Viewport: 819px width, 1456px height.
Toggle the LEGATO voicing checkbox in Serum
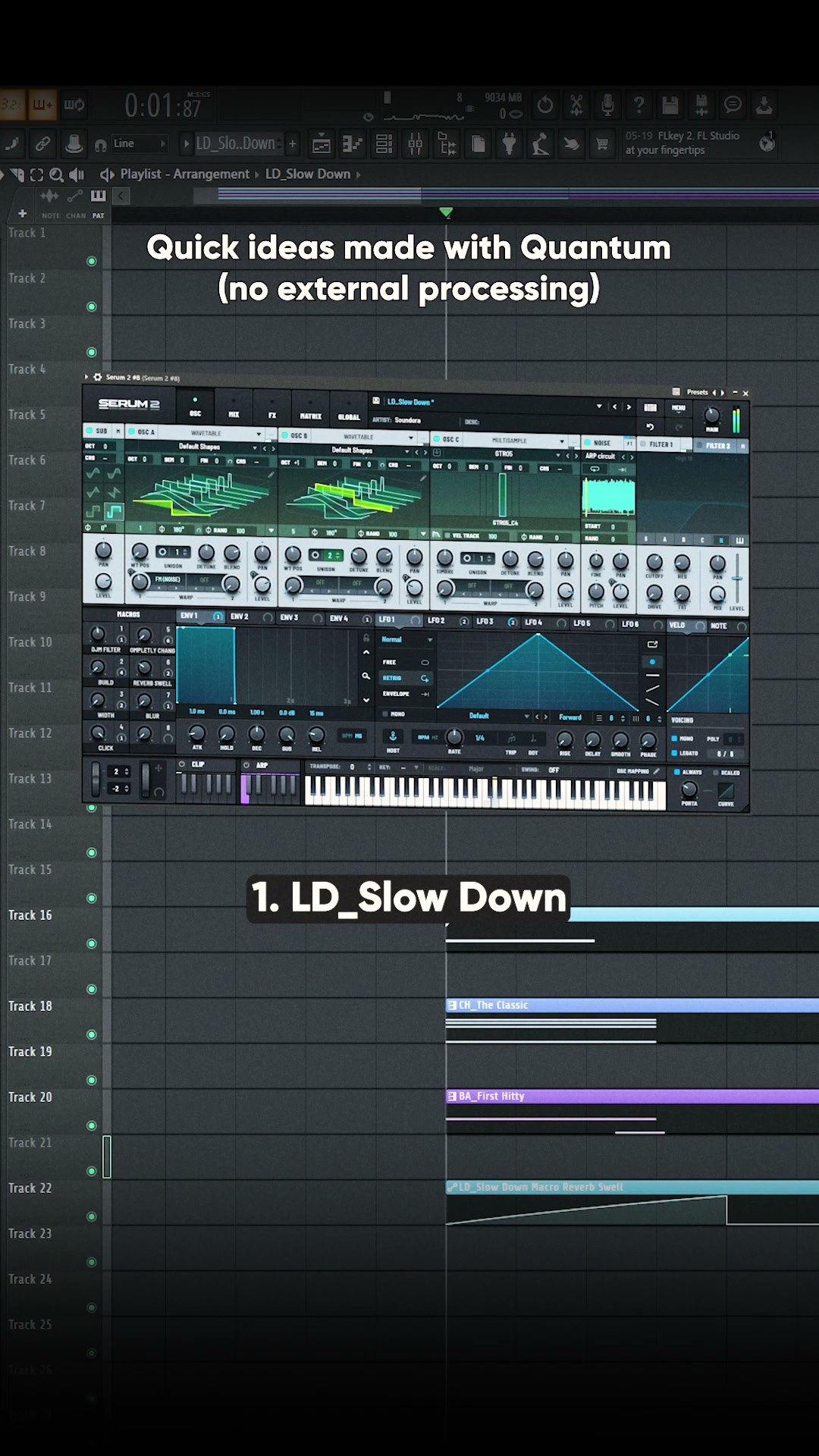point(674,753)
